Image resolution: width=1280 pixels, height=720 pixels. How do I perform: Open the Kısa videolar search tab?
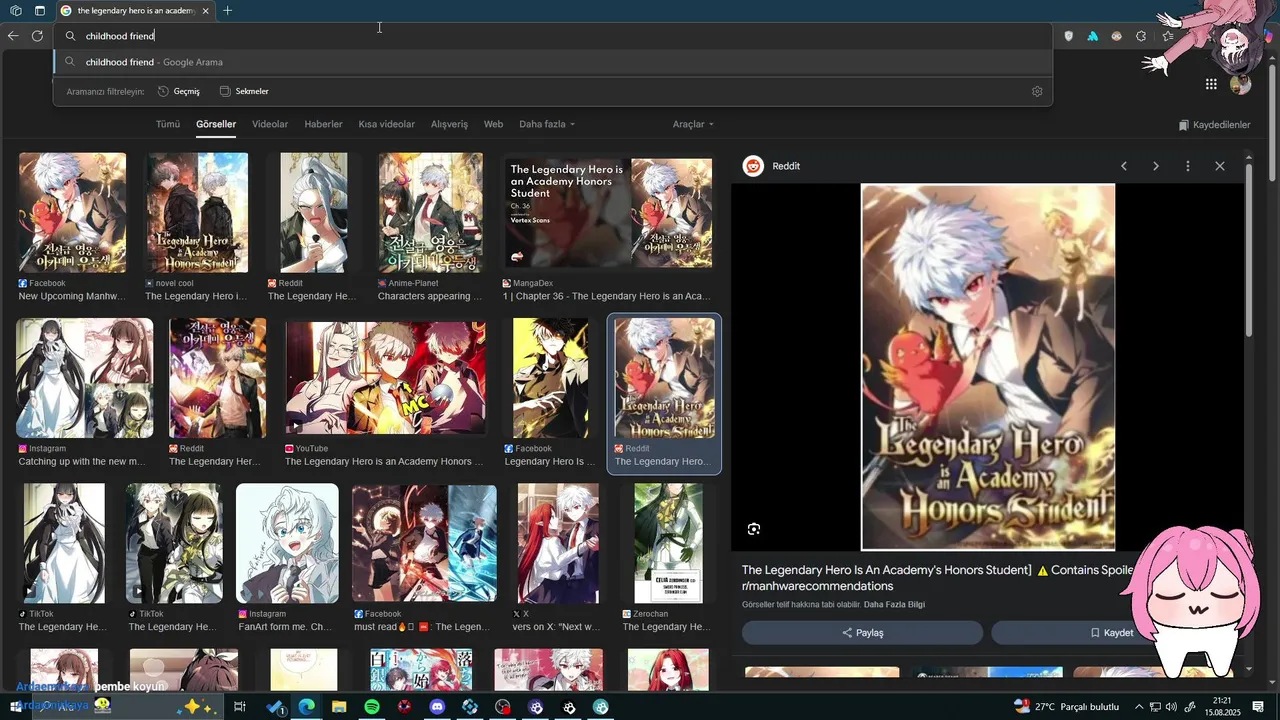387,124
